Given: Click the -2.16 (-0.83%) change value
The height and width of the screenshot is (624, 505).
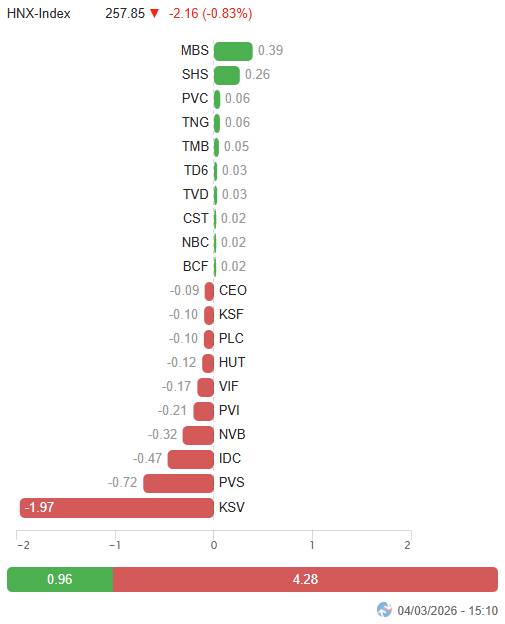Looking at the screenshot, I should click(x=211, y=14).
